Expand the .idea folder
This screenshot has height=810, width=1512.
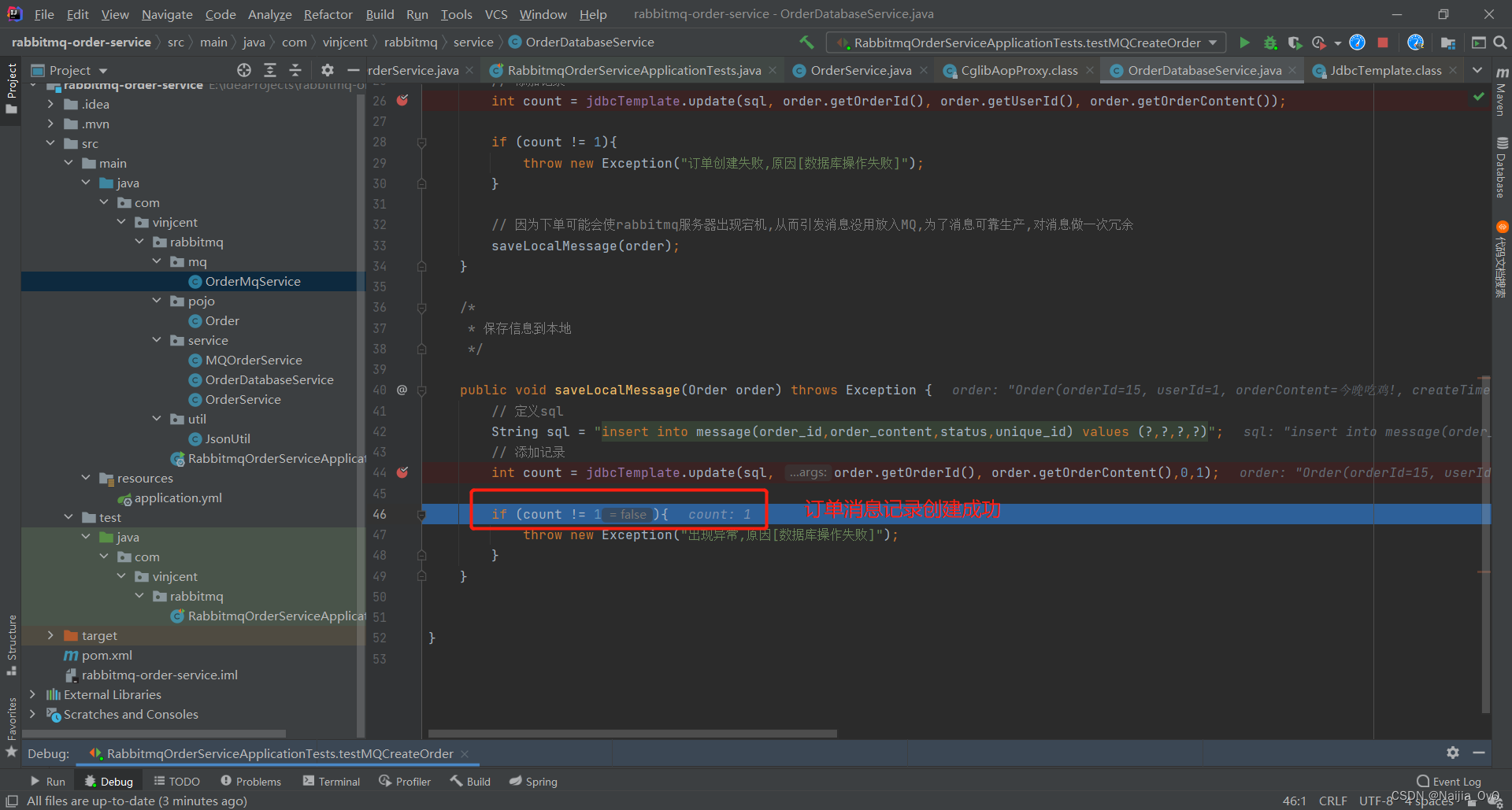click(50, 104)
